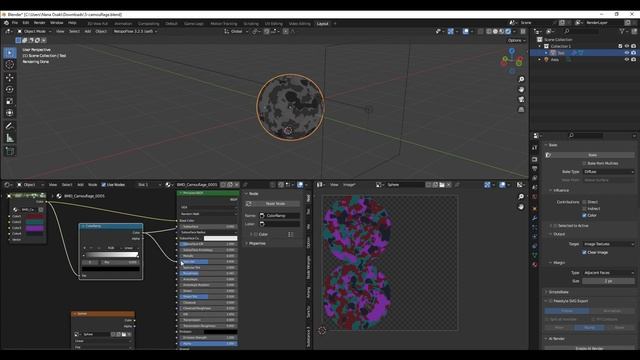The width and height of the screenshot is (640, 360).
Task: Select the Rotate tool in viewport toolbar
Action: point(10,89)
